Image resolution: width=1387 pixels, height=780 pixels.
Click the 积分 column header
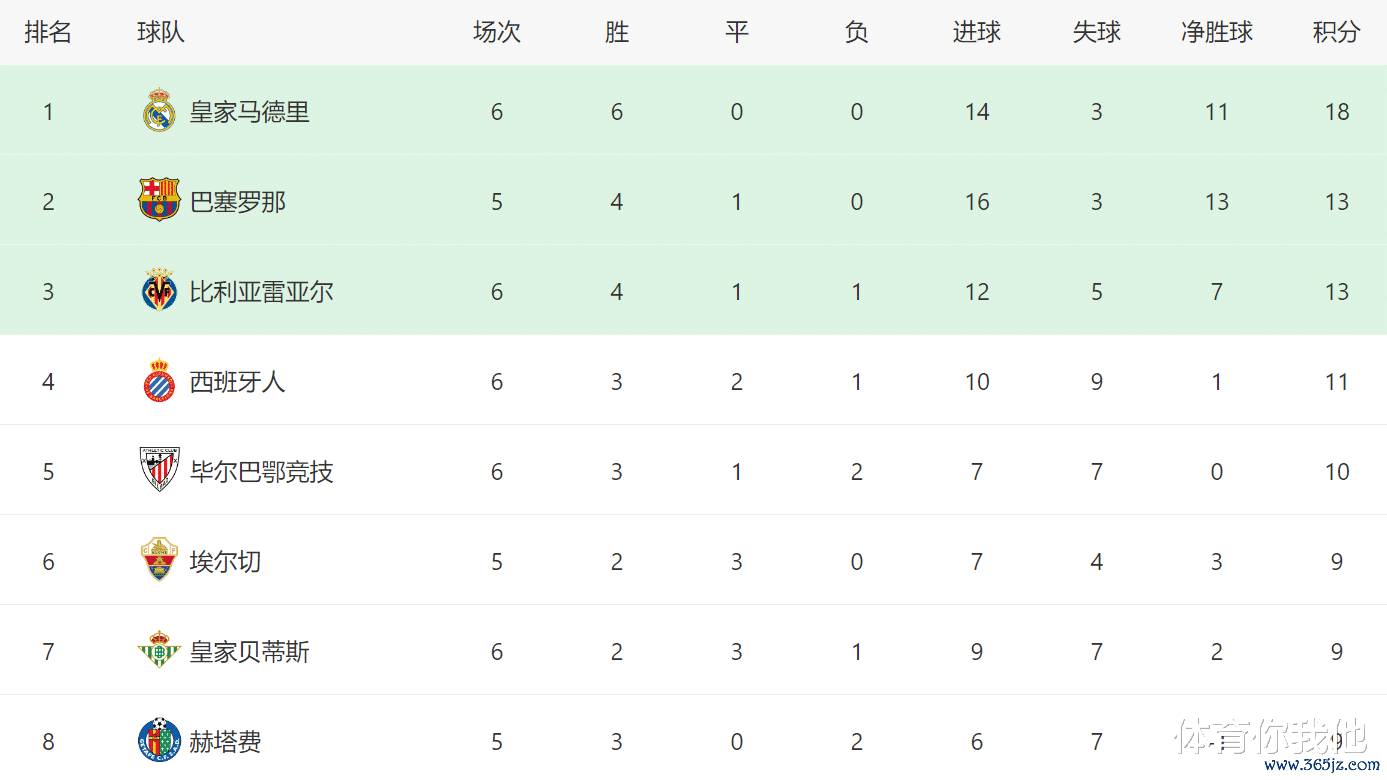(1337, 32)
